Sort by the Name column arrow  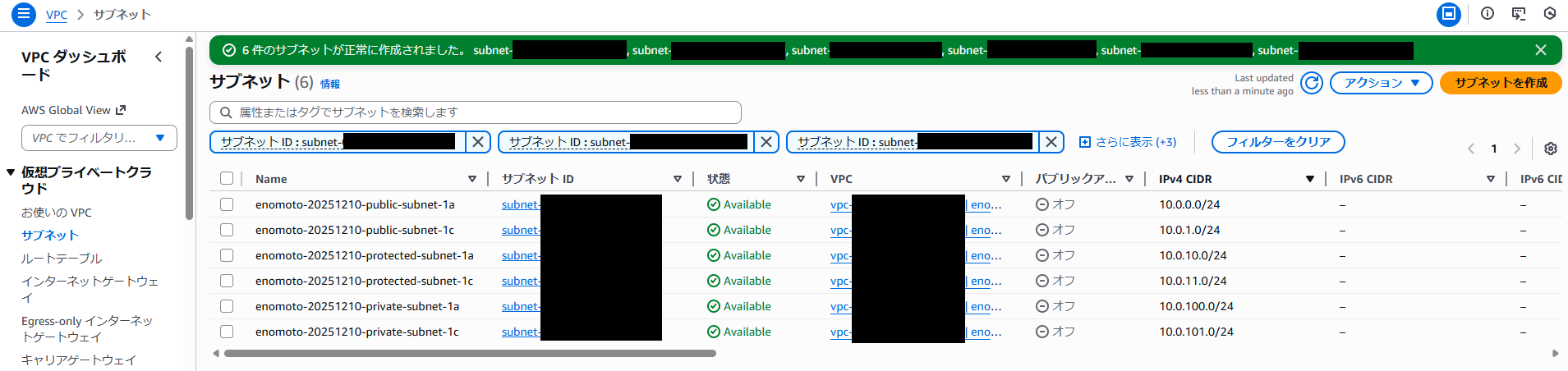(472, 179)
